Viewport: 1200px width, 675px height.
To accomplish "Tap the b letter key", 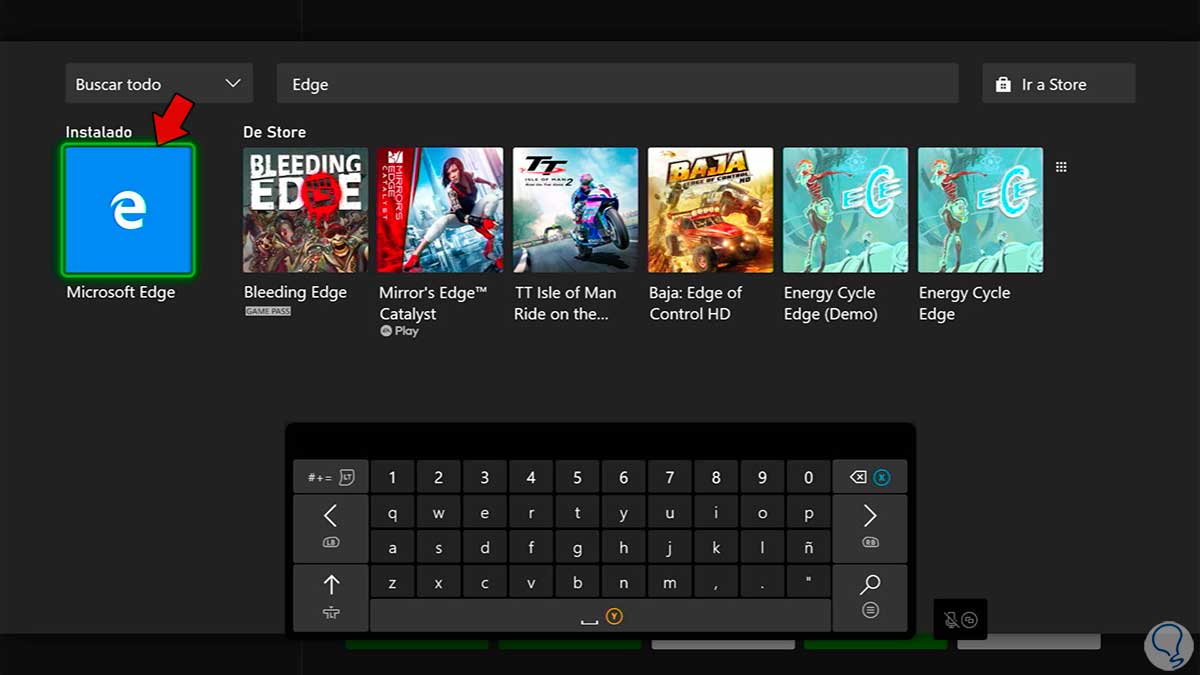I will tap(577, 582).
